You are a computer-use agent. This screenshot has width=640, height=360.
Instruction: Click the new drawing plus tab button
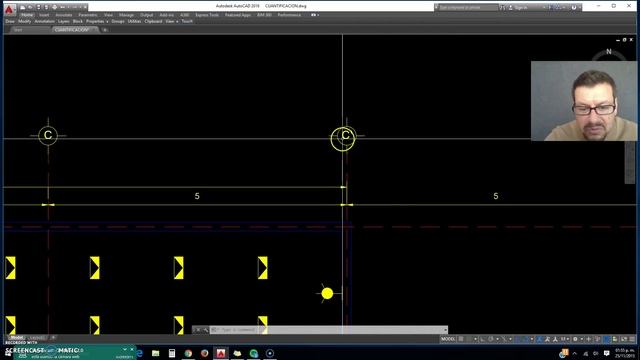[105, 30]
